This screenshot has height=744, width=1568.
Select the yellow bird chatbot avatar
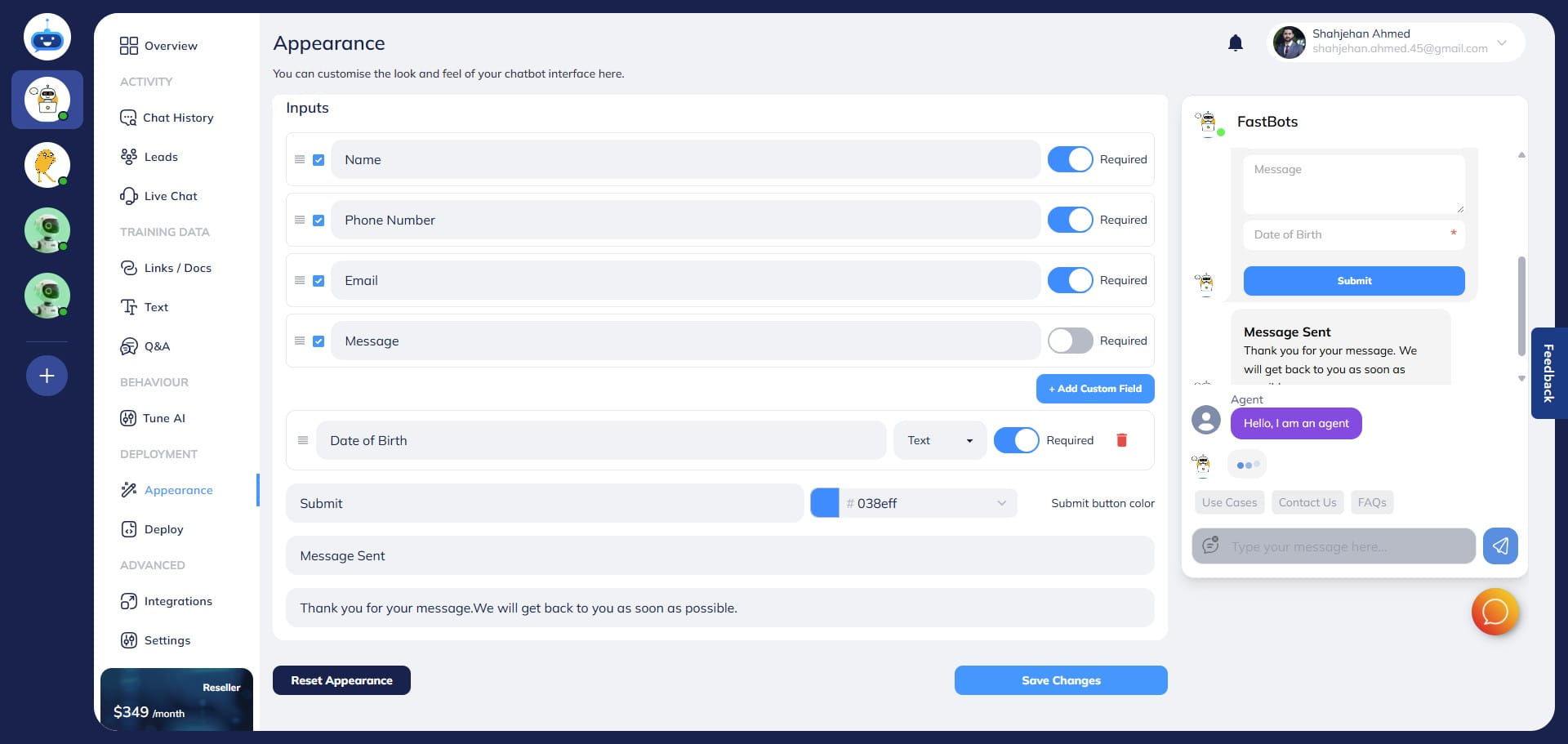(x=47, y=165)
